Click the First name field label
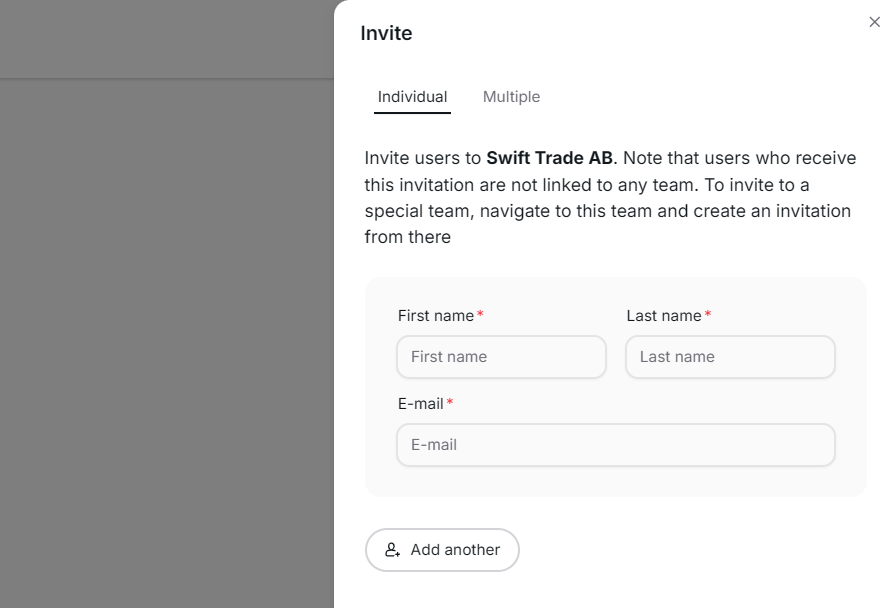The image size is (896, 608). tap(436, 315)
